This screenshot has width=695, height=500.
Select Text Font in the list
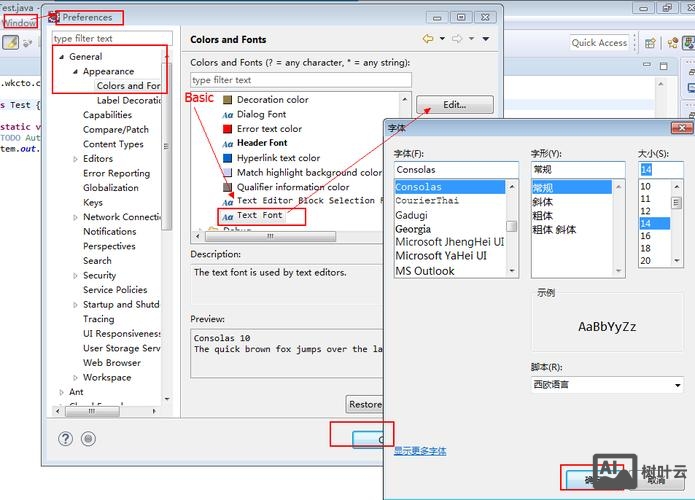[x=259, y=215]
